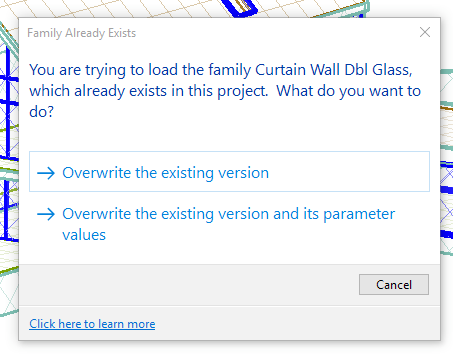Viewport: 453px width, 364px height.
Task: Click the olive green line in the background view
Action: tap(9, 271)
